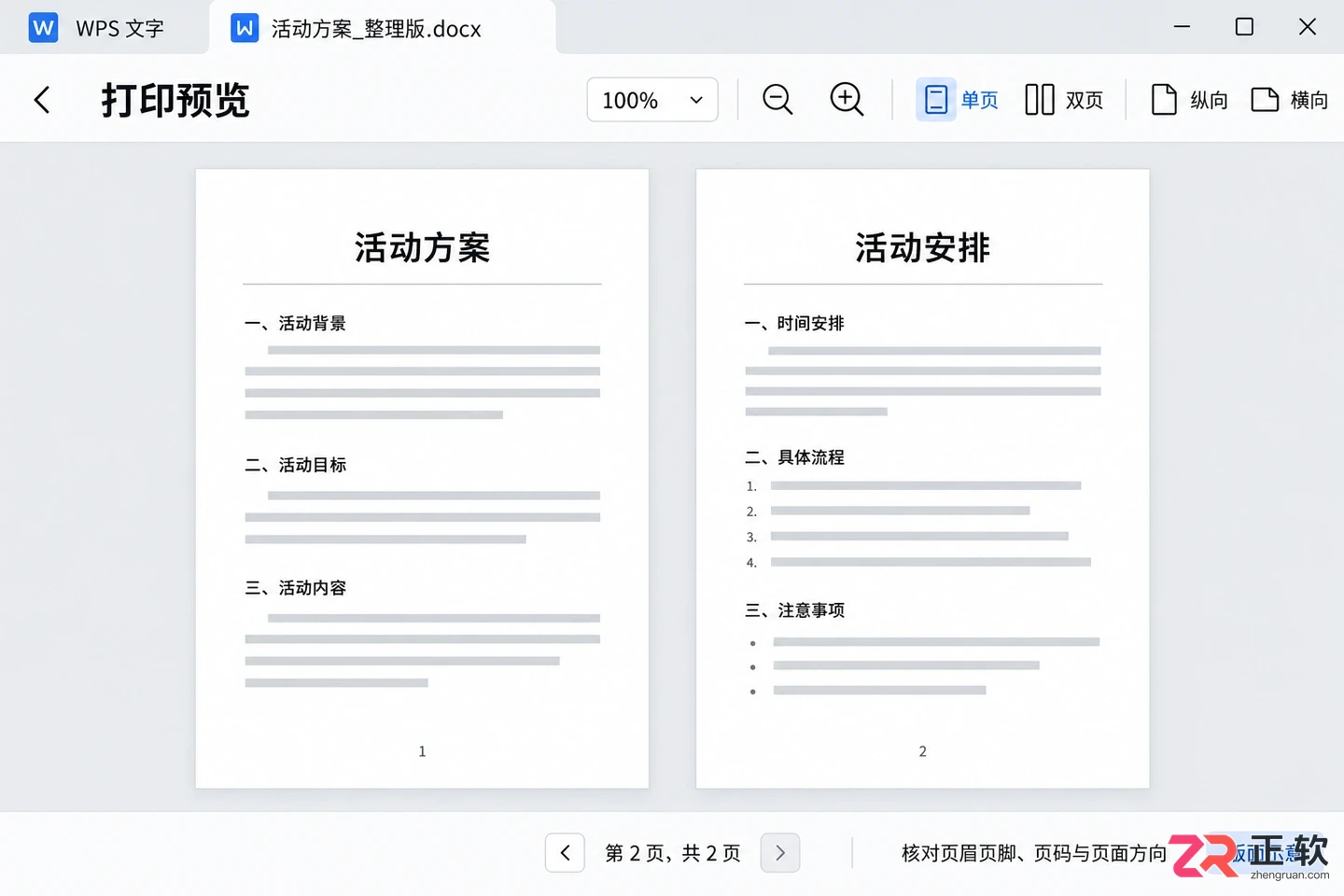Set 横向 landscape orientation
The image size is (1344, 896).
pyautogui.click(x=1289, y=100)
